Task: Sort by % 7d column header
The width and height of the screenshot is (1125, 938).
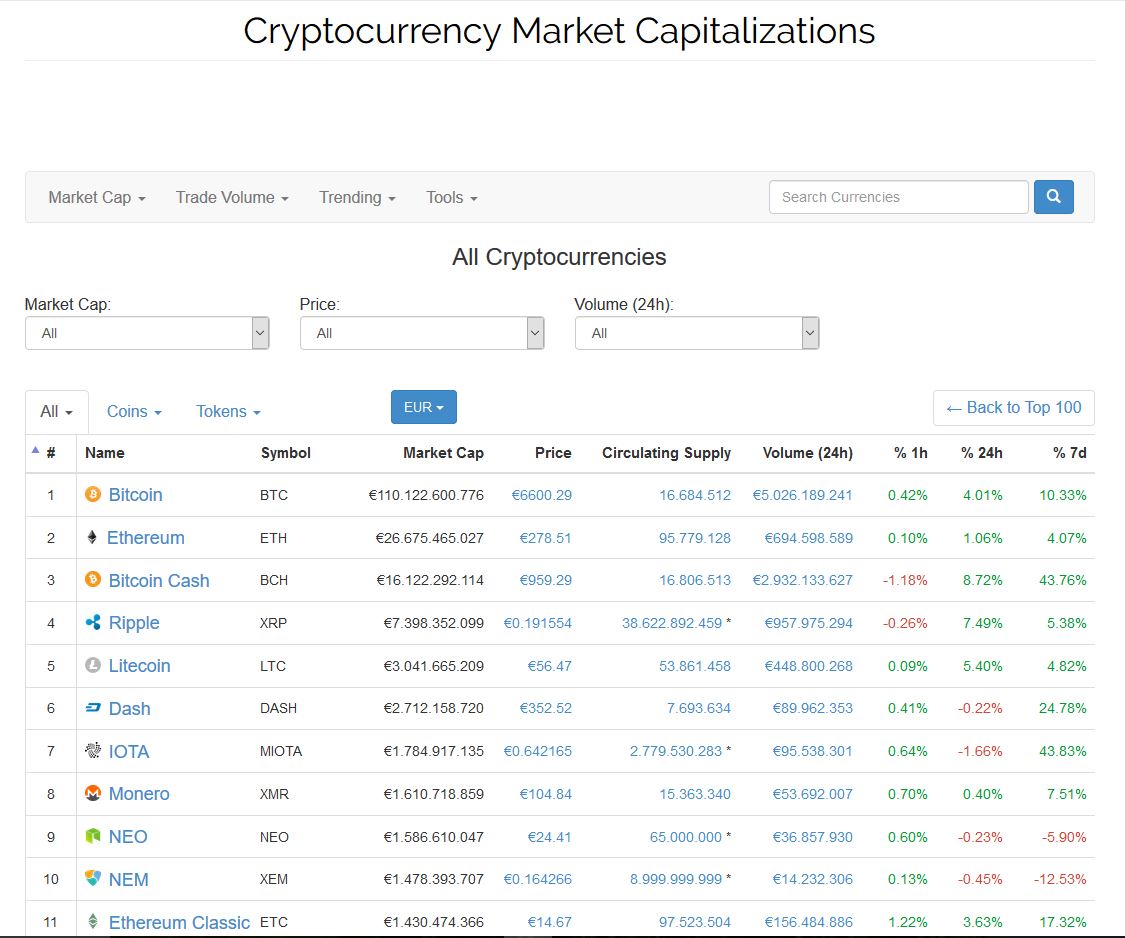Action: [1069, 453]
